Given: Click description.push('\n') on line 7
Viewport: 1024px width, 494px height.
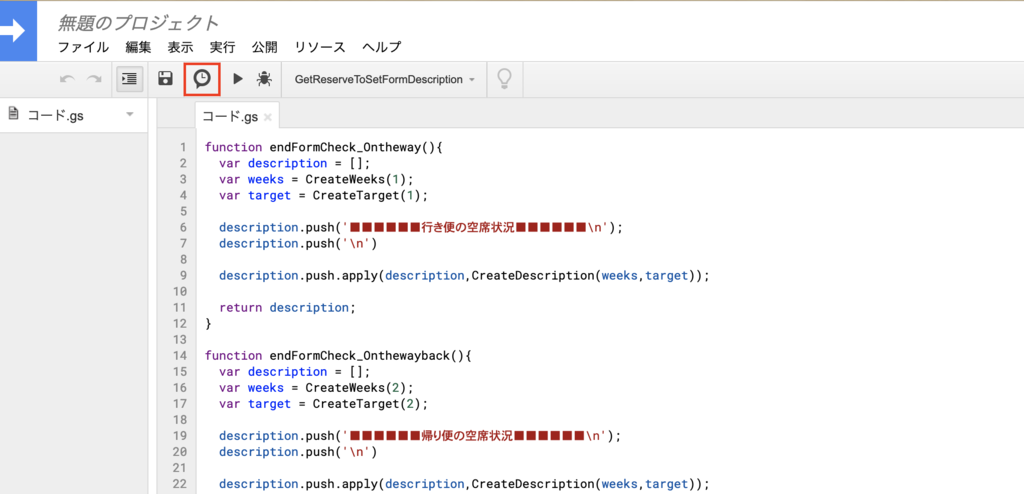Looking at the screenshot, I should click(x=298, y=244).
